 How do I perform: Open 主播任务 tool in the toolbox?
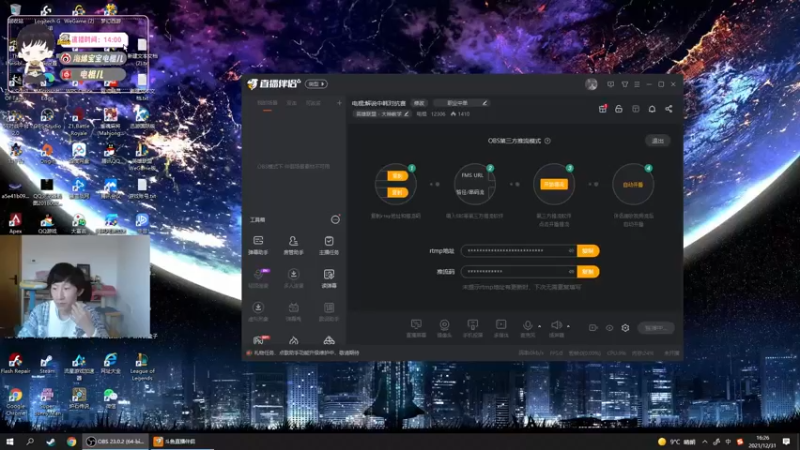click(x=329, y=244)
